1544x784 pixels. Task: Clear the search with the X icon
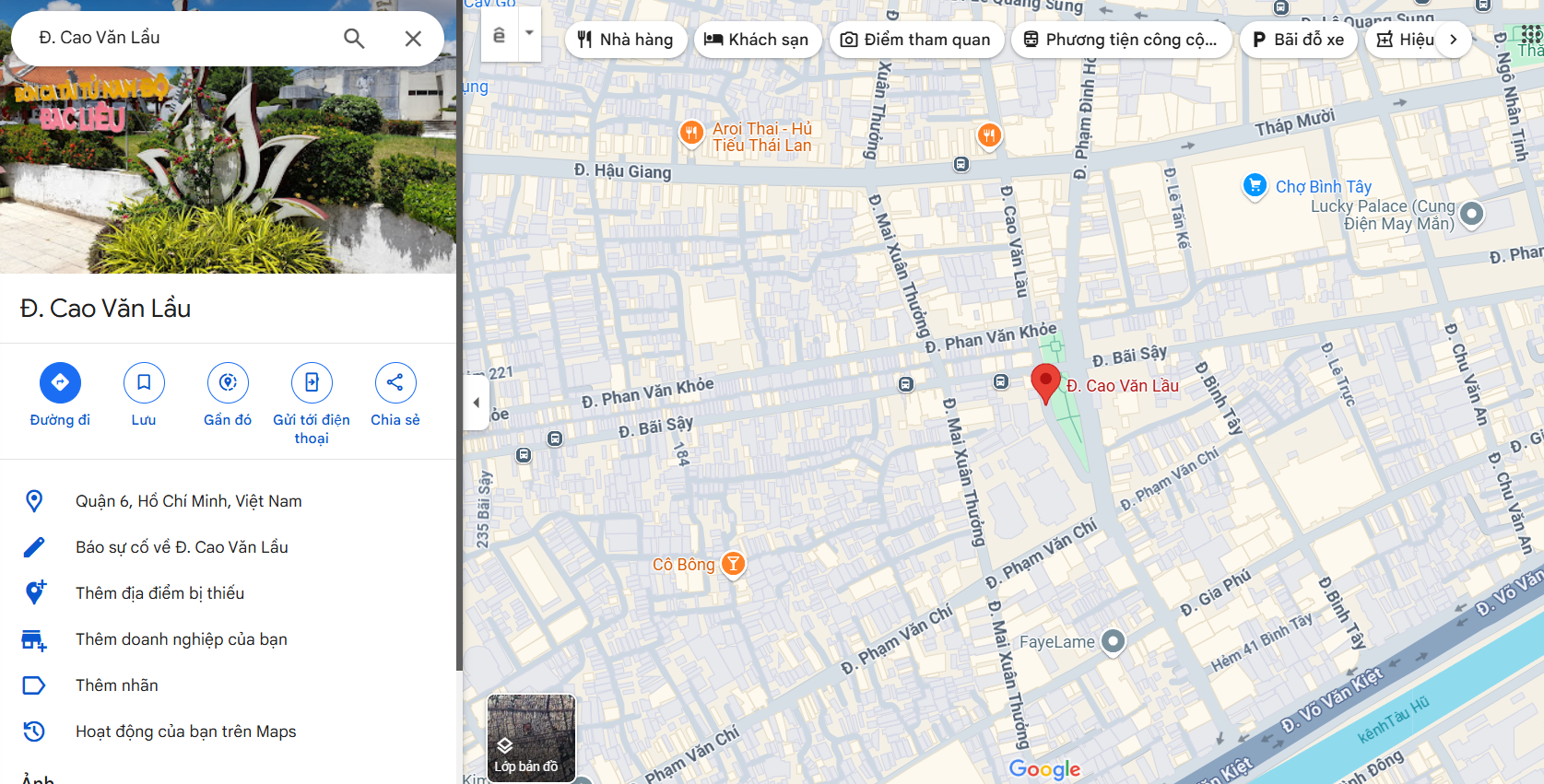click(413, 38)
